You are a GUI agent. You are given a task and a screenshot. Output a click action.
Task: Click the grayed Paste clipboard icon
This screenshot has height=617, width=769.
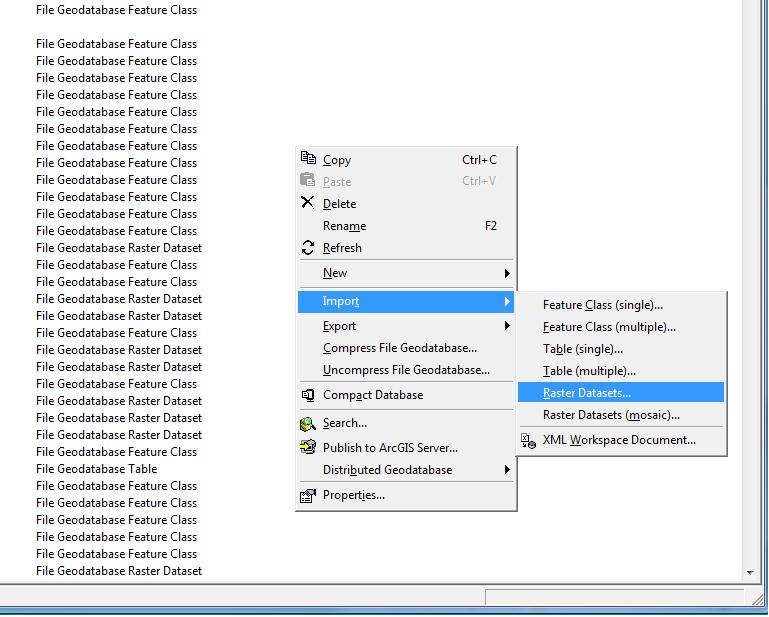pos(308,180)
